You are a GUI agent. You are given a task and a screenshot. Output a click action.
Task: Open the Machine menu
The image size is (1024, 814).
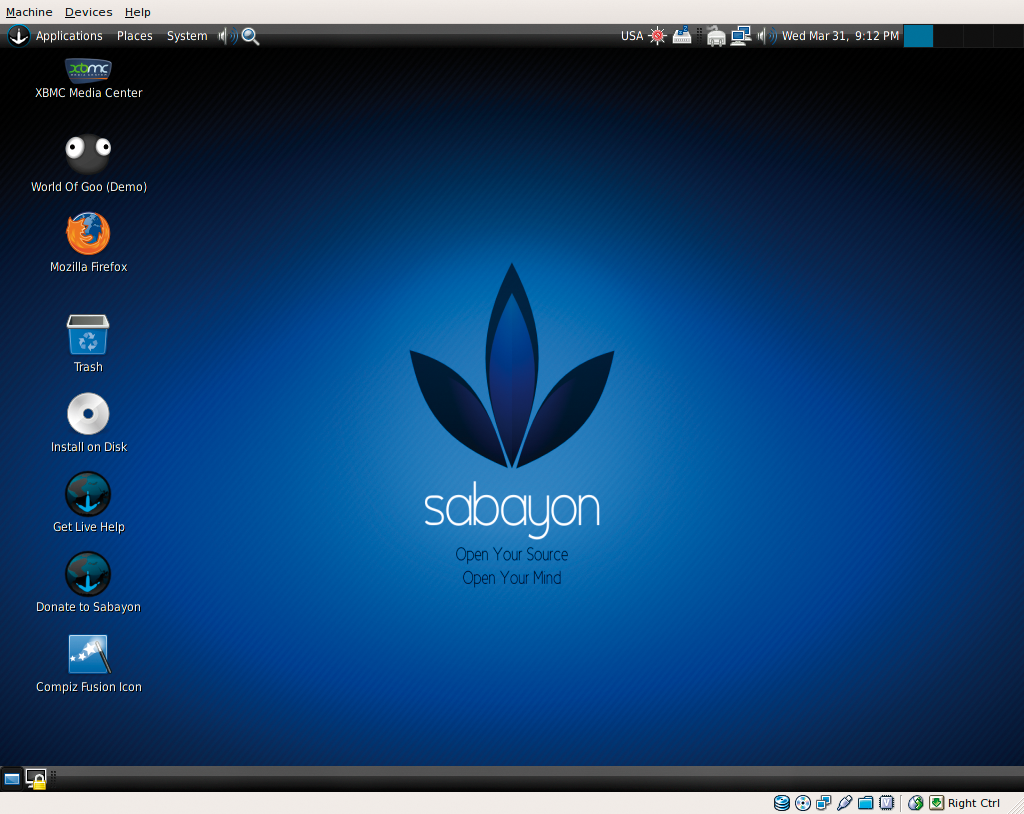click(x=29, y=12)
